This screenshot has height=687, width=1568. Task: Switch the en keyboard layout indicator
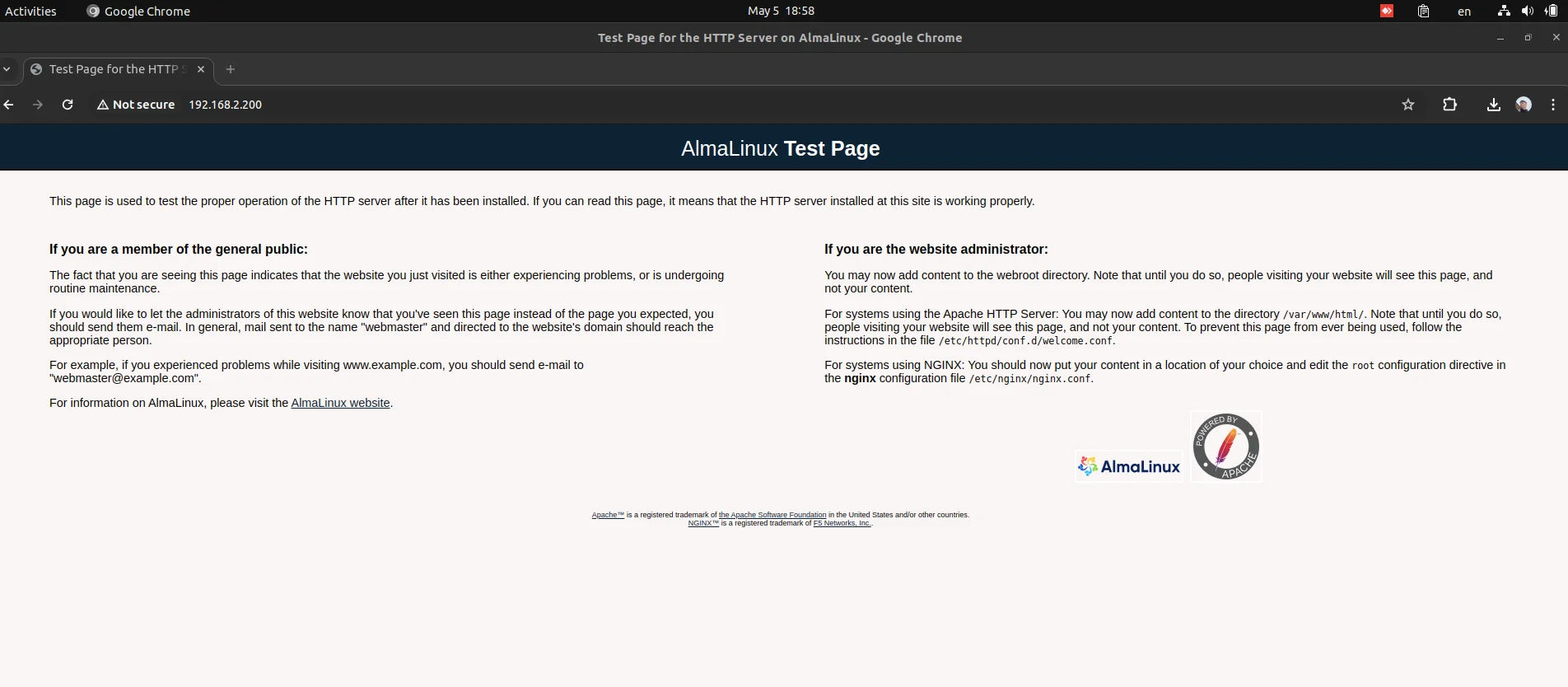1464,12
